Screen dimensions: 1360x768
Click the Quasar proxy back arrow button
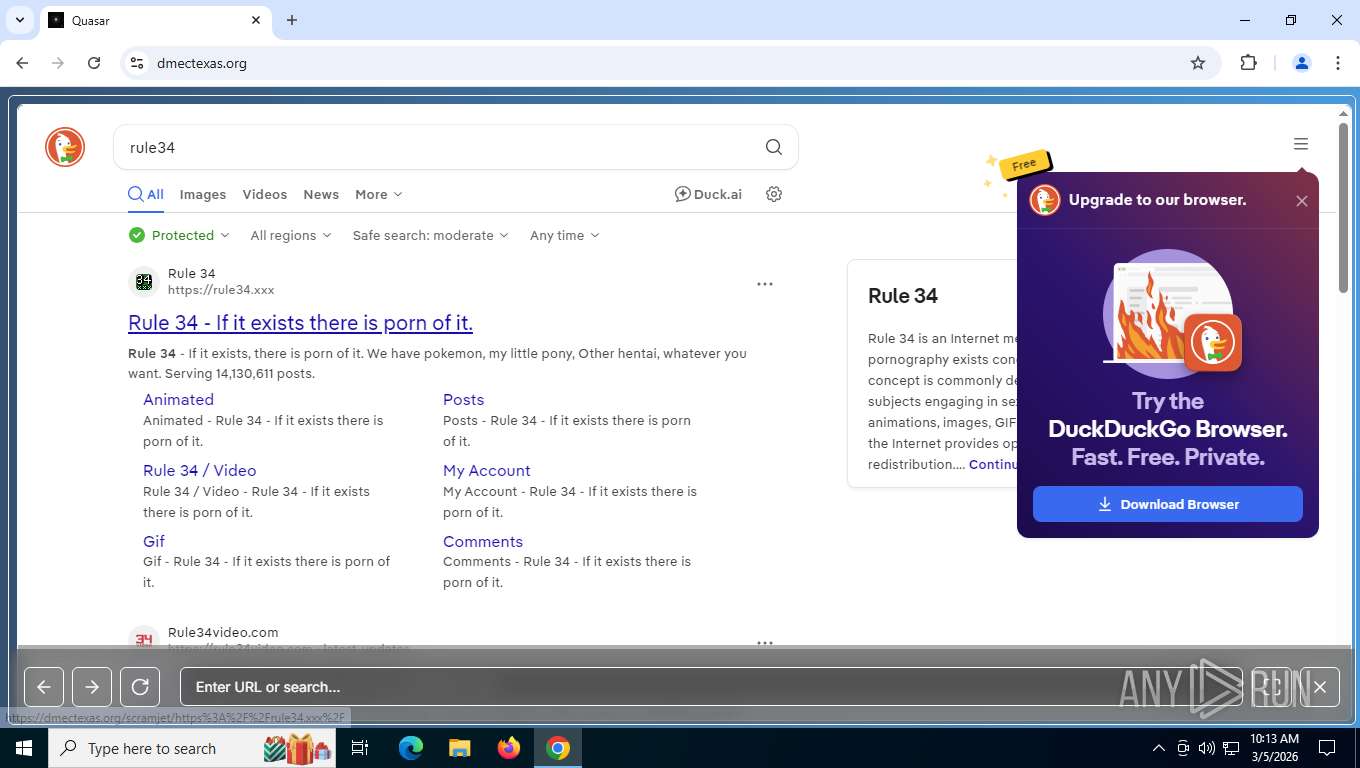click(x=44, y=687)
